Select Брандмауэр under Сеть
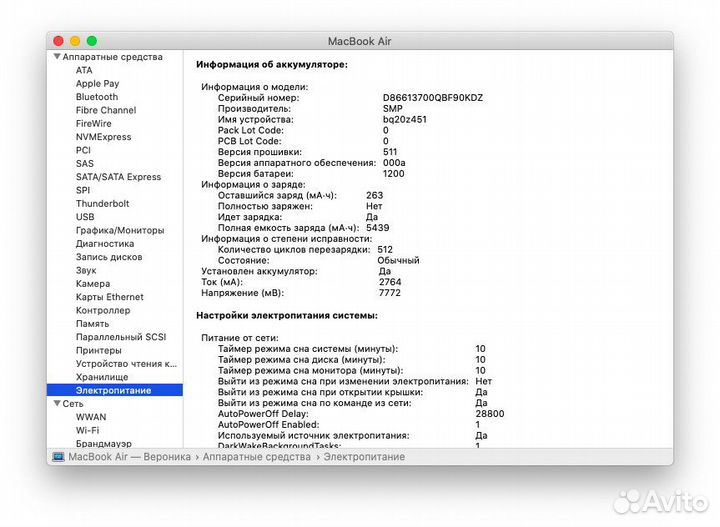This screenshot has width=720, height=527. [x=104, y=443]
